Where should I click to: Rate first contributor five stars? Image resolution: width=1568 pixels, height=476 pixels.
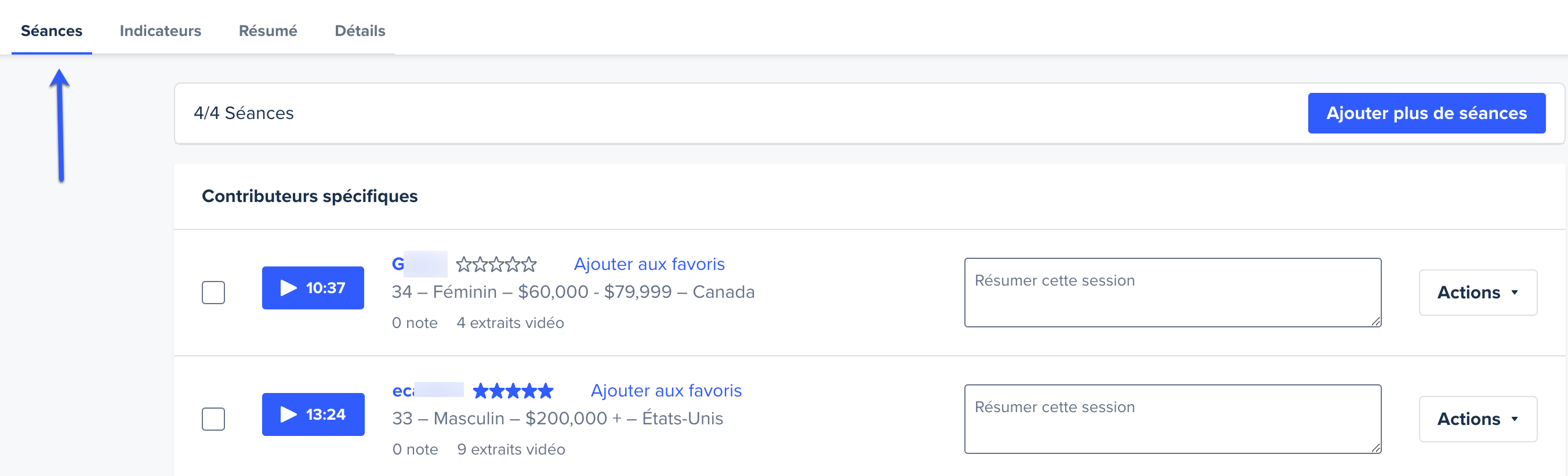click(x=529, y=265)
